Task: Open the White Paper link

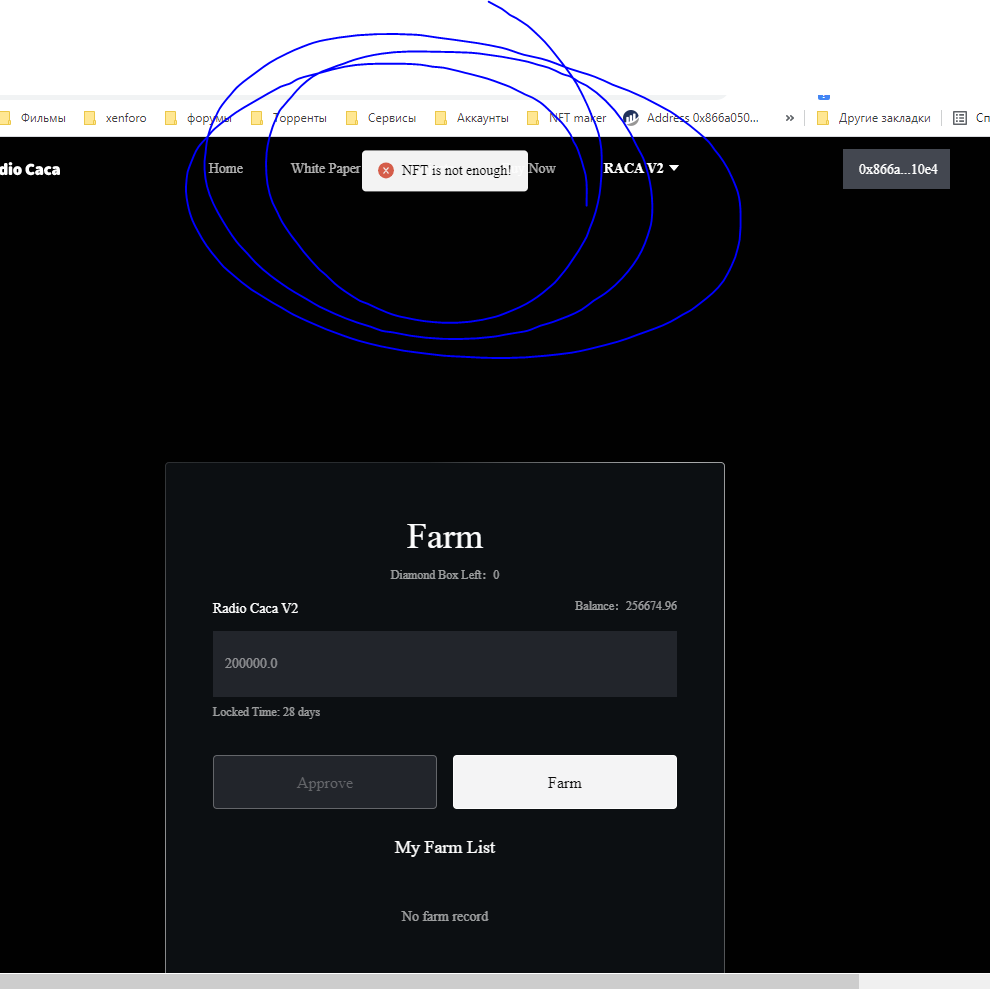Action: (x=325, y=169)
